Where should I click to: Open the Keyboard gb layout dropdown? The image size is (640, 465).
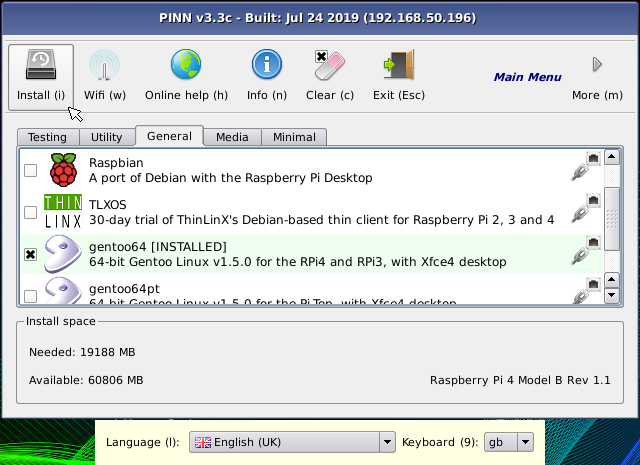coord(509,442)
